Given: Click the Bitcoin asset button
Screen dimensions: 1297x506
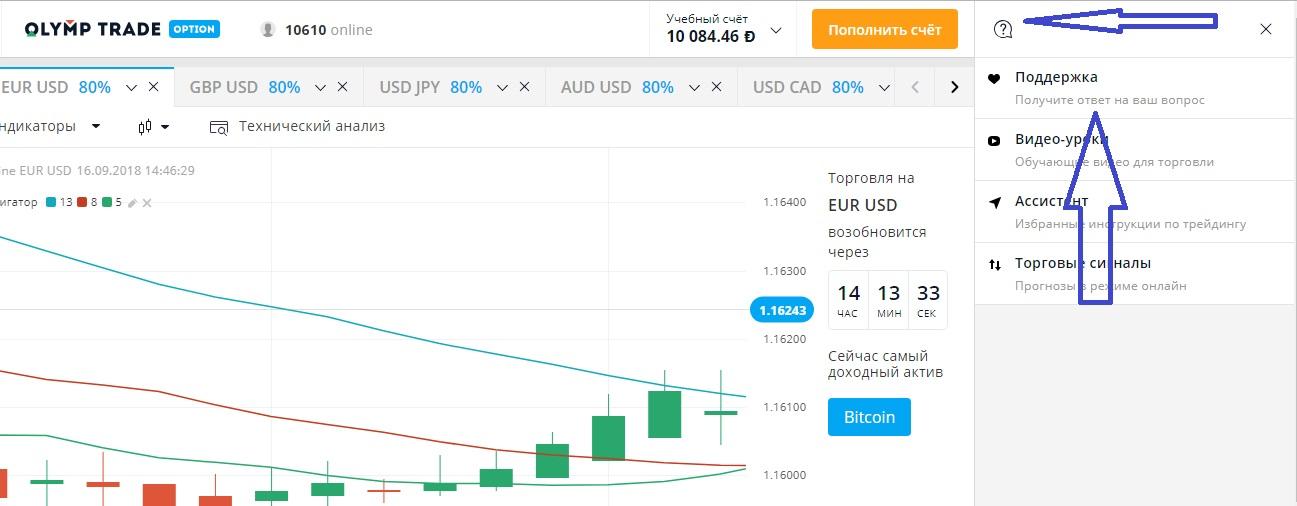Looking at the screenshot, I should click(x=869, y=417).
